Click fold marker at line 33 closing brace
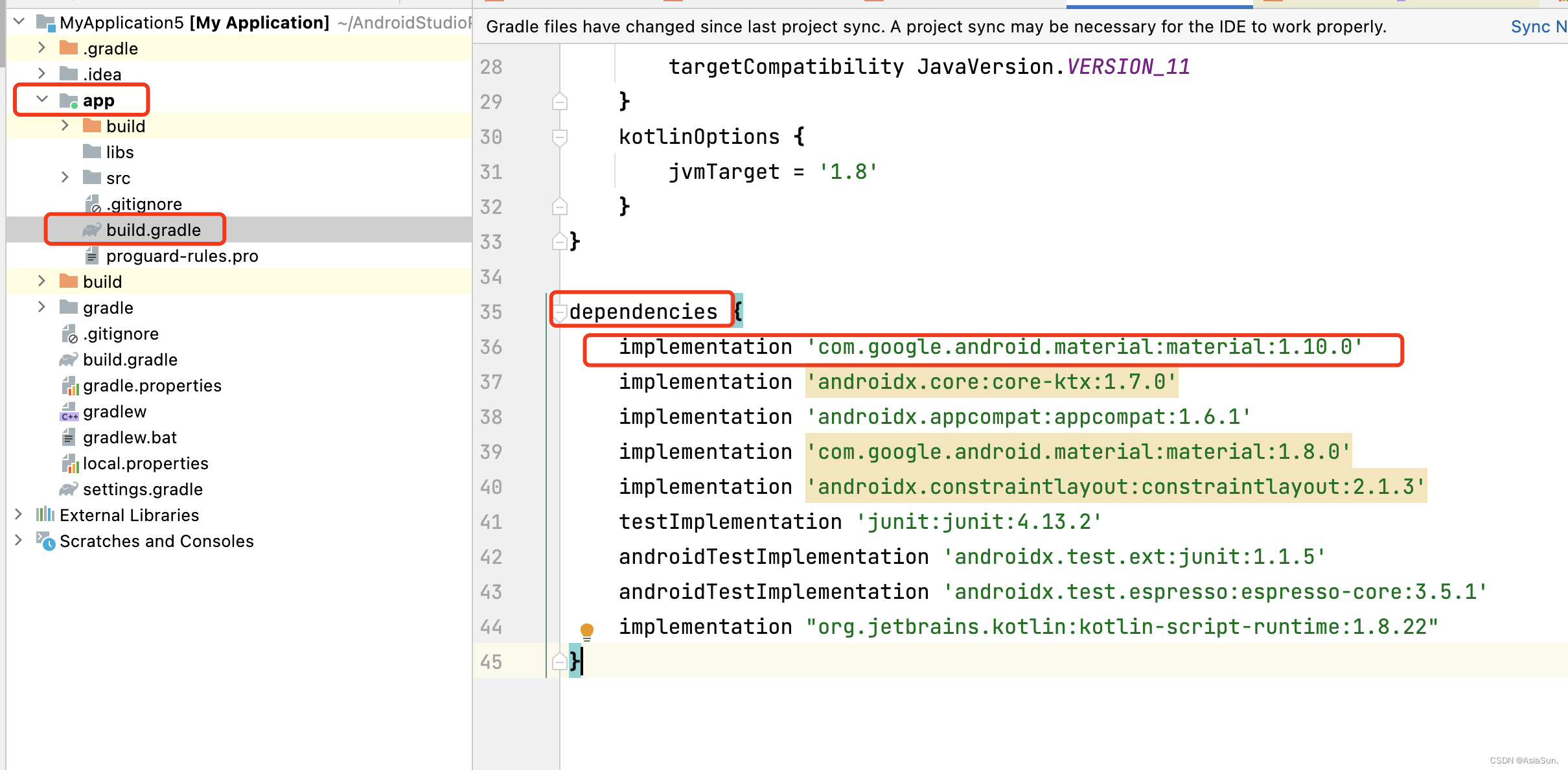The image size is (1568, 770). pos(560,242)
